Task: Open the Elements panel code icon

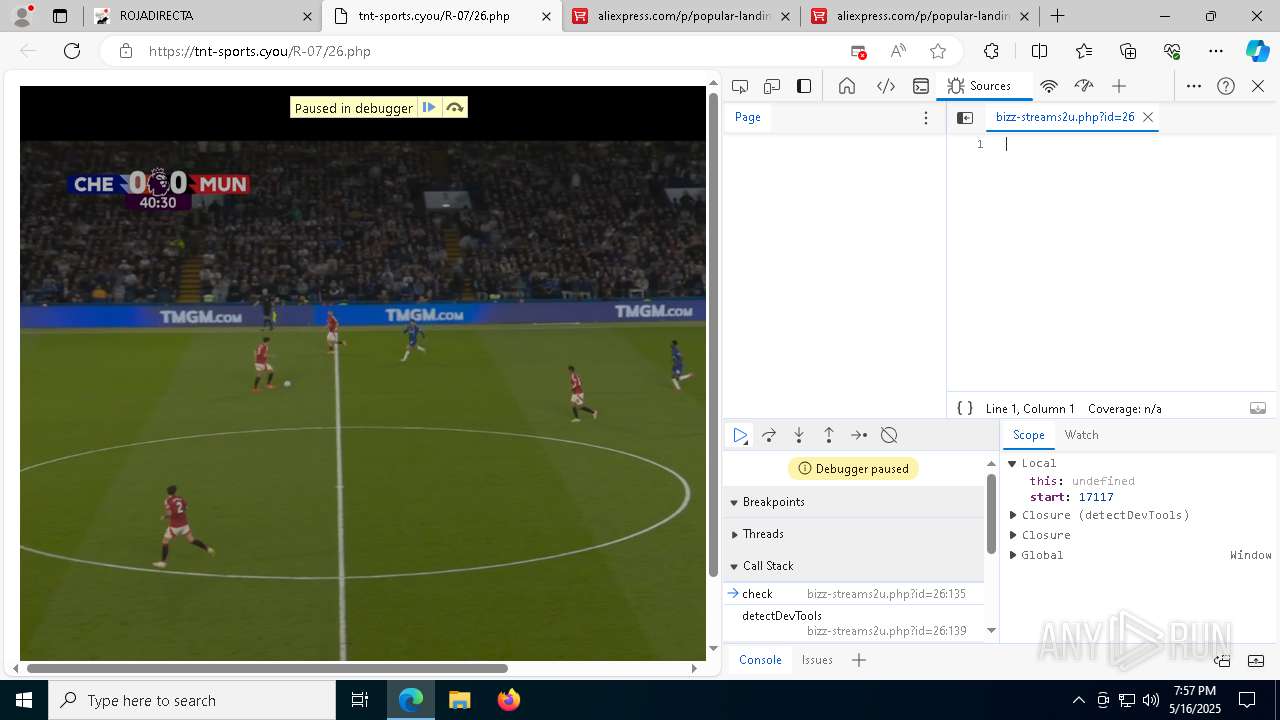Action: (x=886, y=86)
